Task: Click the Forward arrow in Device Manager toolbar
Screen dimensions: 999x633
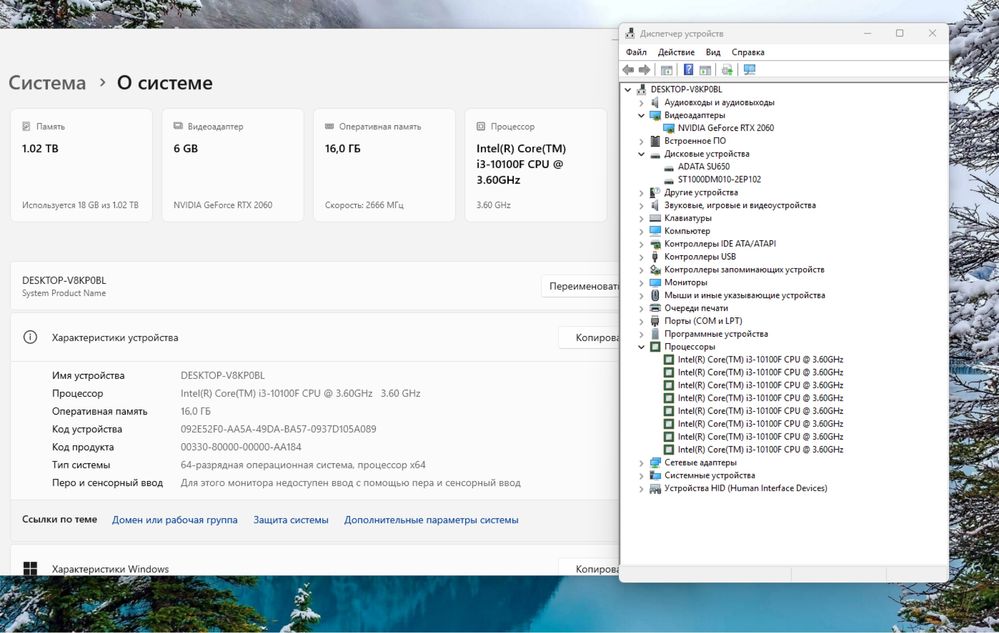Action: click(x=645, y=69)
